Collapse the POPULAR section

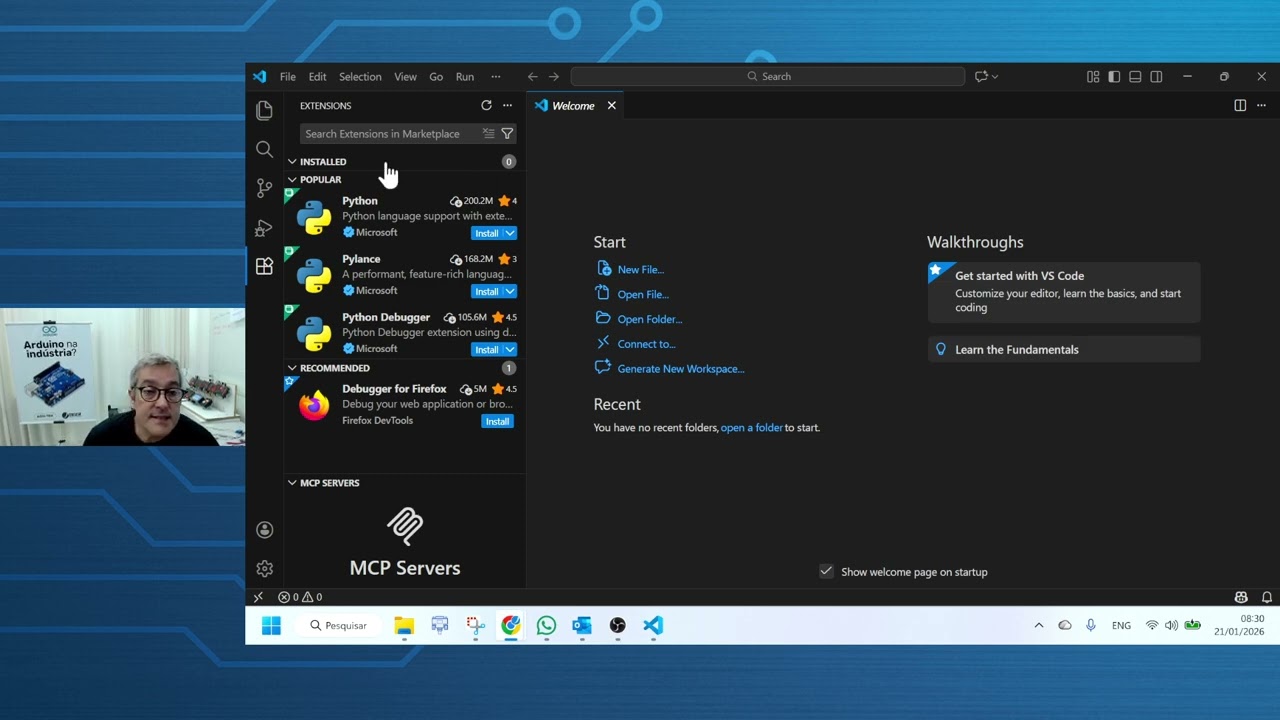pyautogui.click(x=292, y=179)
